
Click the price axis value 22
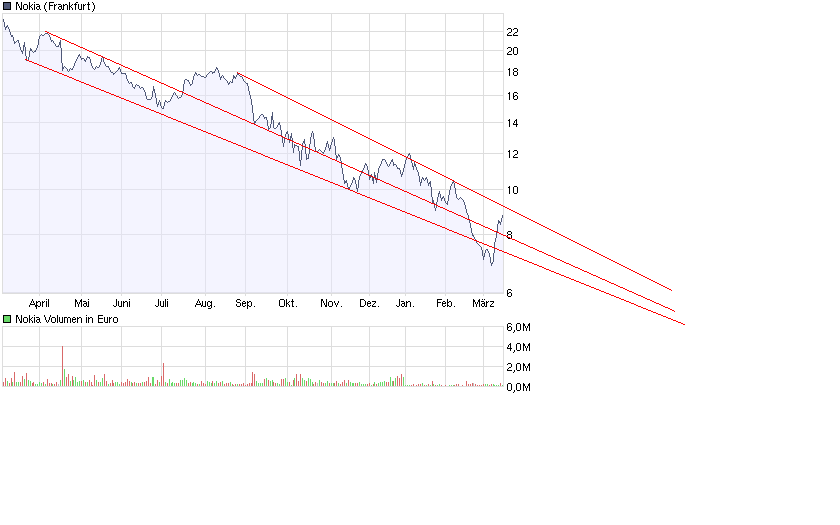pyautogui.click(x=512, y=32)
